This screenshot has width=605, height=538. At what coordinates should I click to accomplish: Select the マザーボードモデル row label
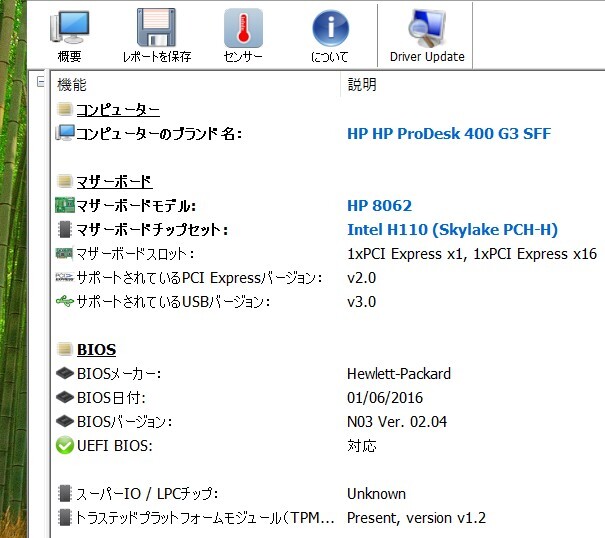point(136,206)
